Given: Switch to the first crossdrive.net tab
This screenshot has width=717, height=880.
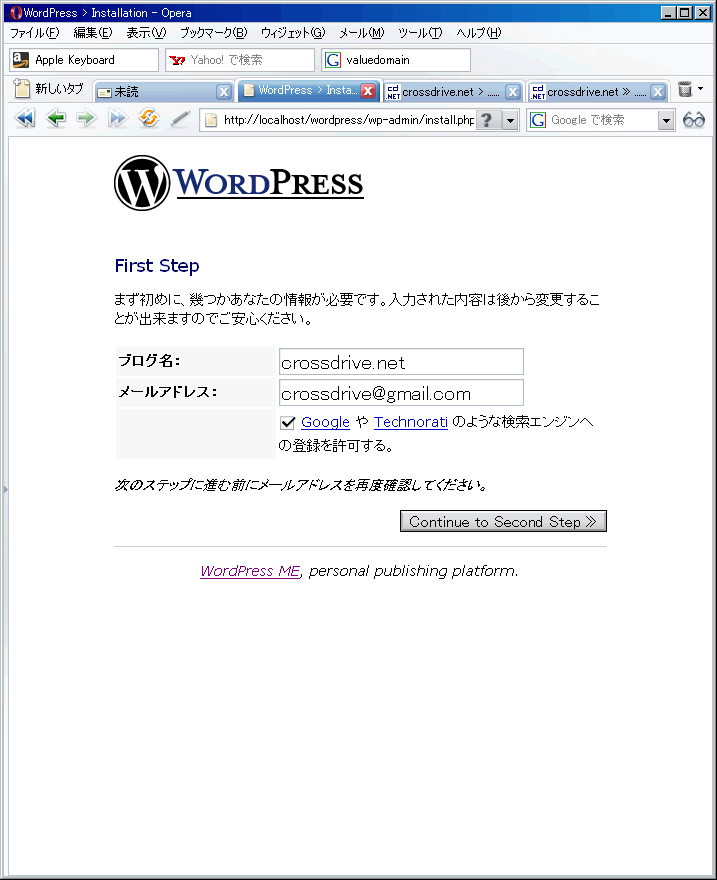Looking at the screenshot, I should coord(453,92).
